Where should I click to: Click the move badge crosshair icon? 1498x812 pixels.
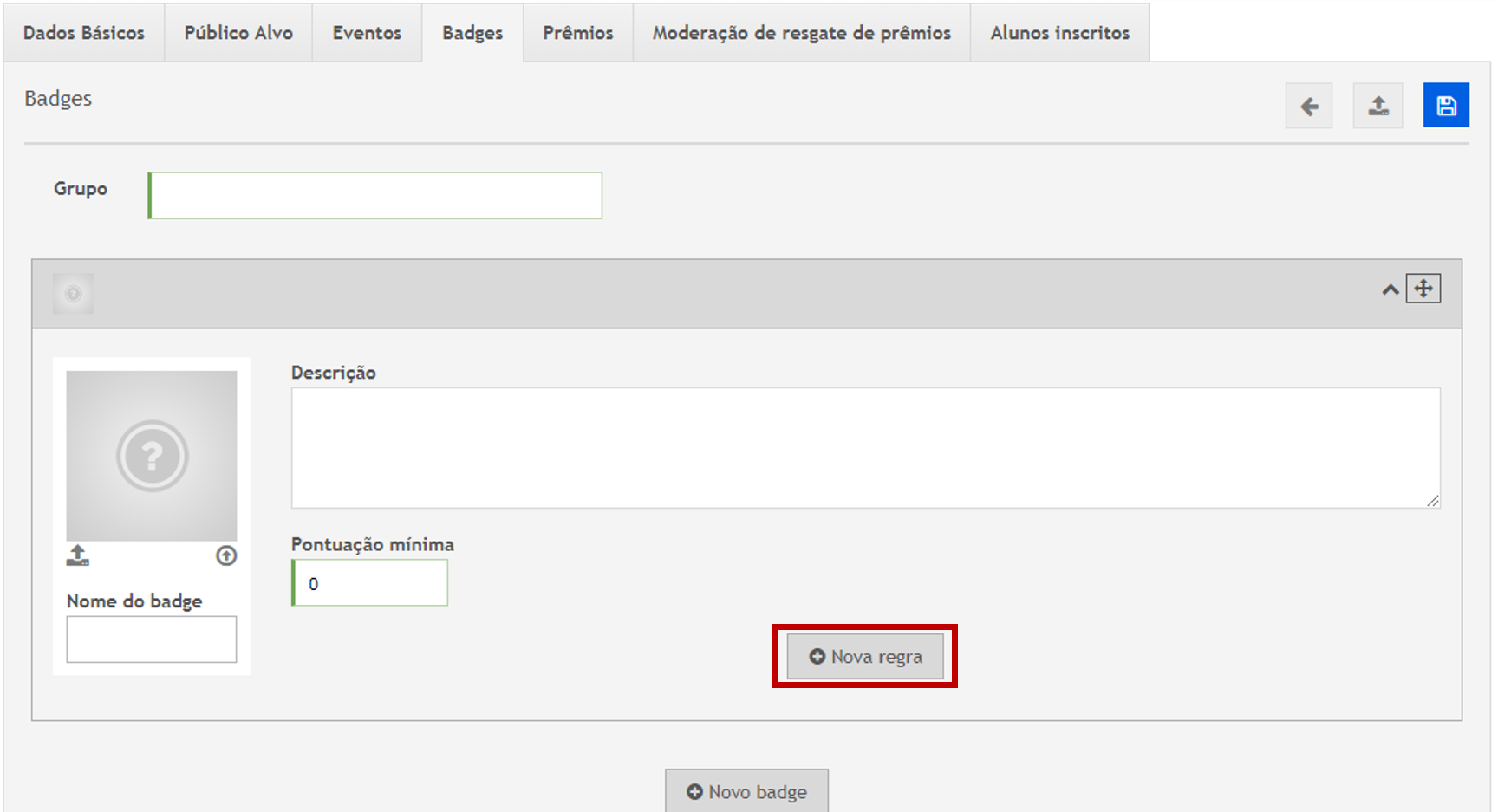click(1423, 289)
